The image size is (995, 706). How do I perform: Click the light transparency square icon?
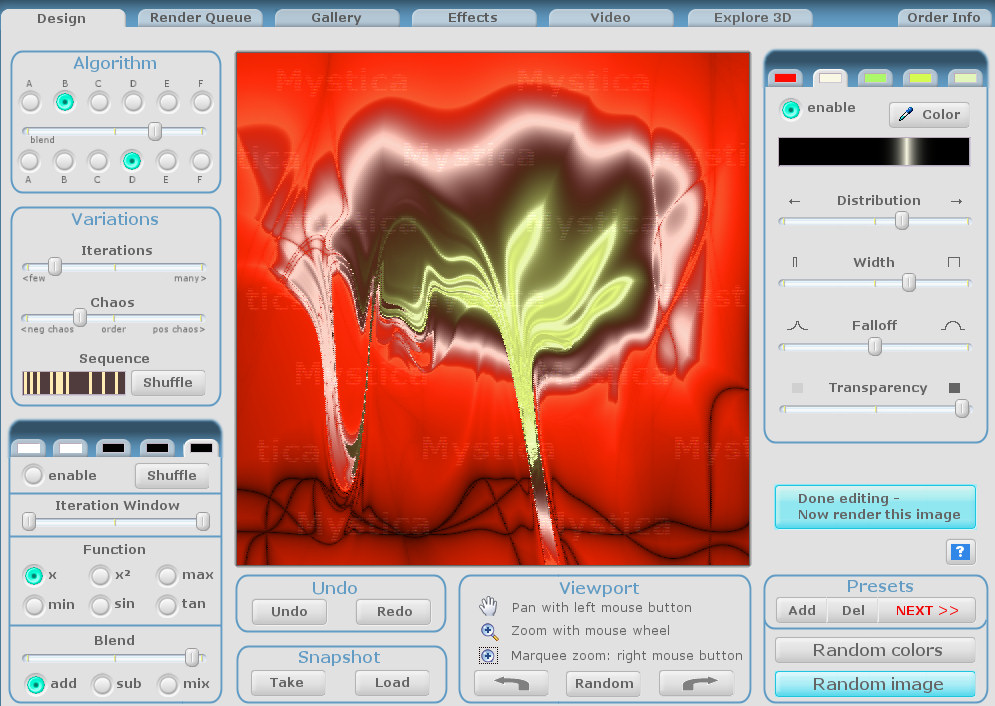pyautogui.click(x=797, y=388)
